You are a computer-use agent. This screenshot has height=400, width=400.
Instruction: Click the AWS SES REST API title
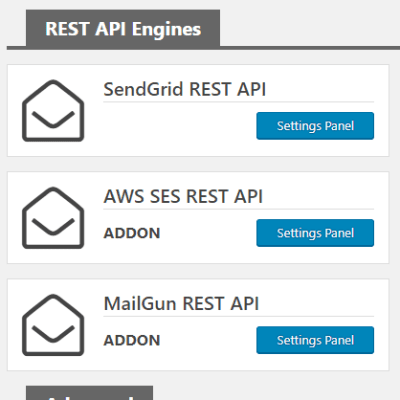pyautogui.click(x=183, y=196)
